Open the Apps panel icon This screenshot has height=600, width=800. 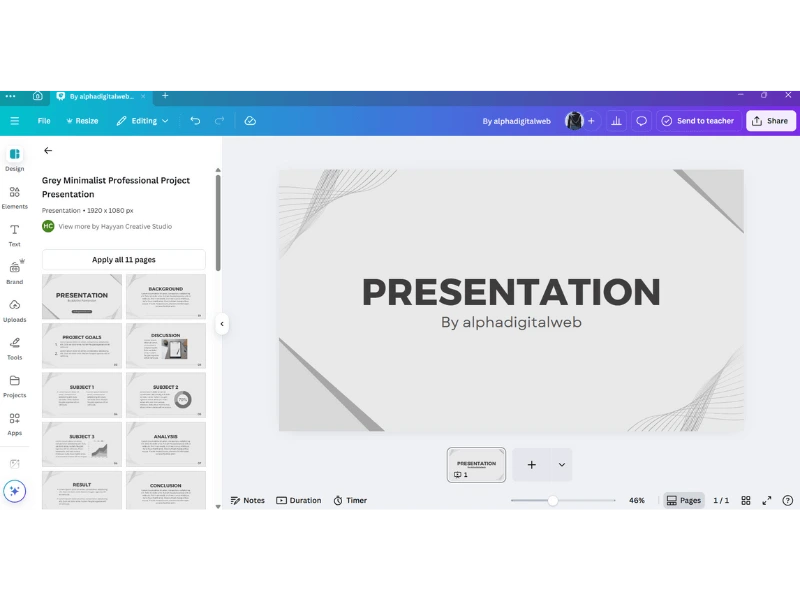pos(14,424)
